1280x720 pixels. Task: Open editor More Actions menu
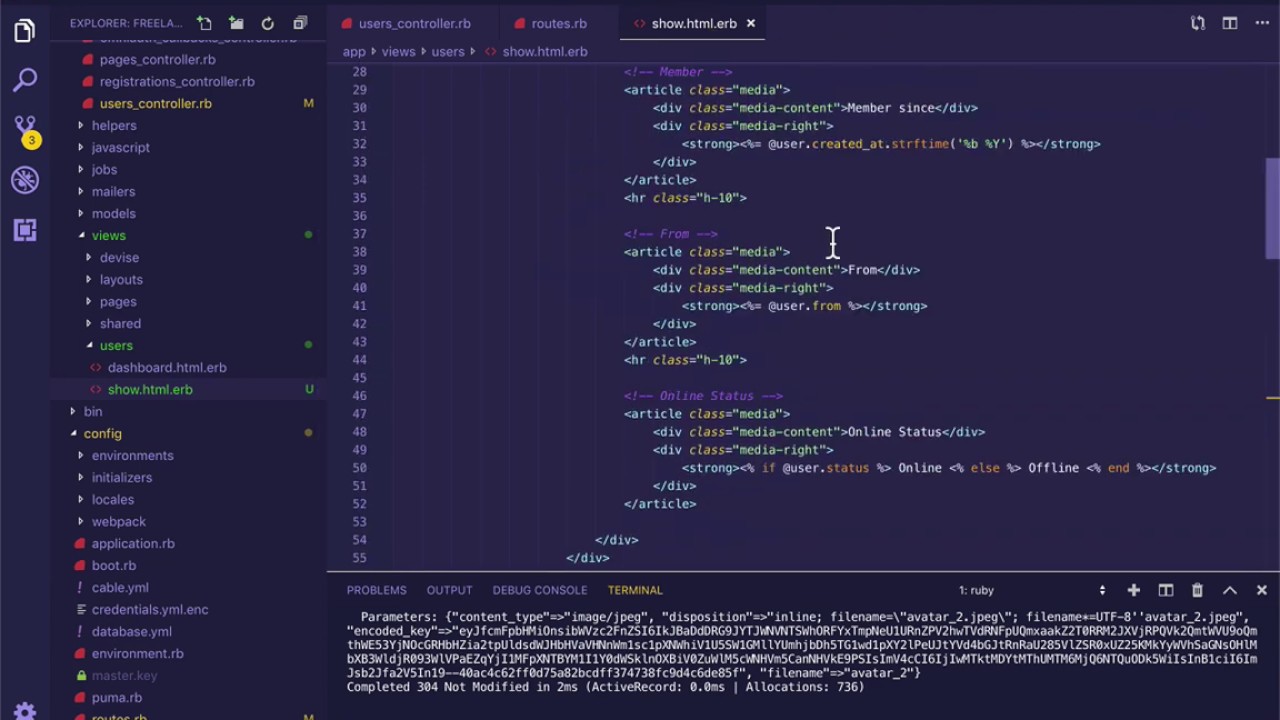[x=1262, y=23]
